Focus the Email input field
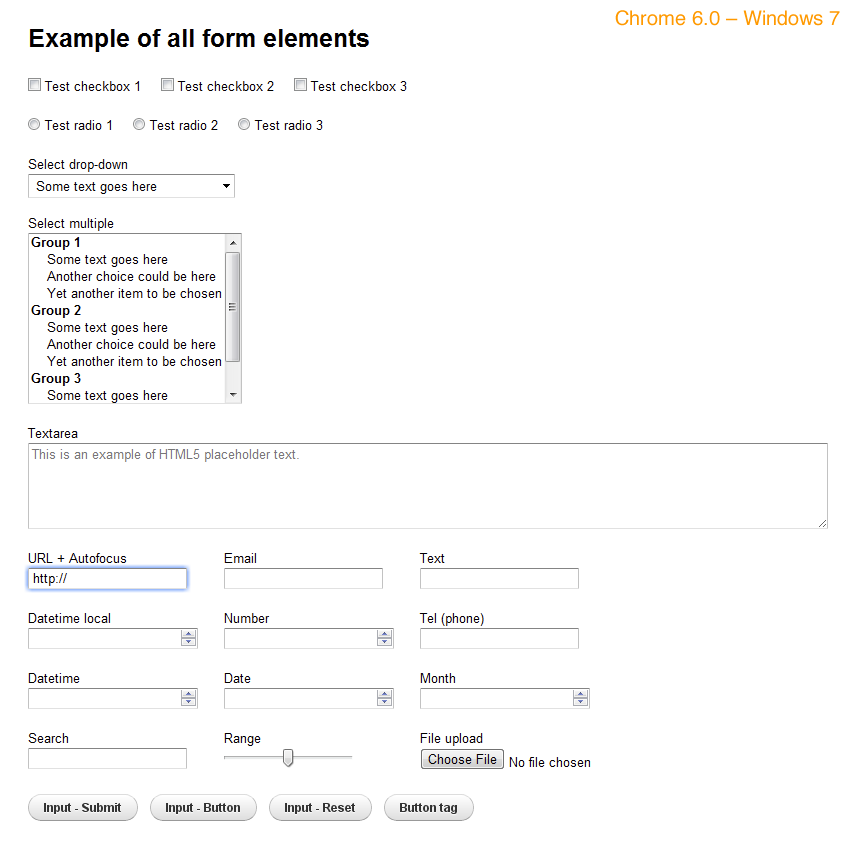Screen dimensions: 850x850 click(303, 579)
